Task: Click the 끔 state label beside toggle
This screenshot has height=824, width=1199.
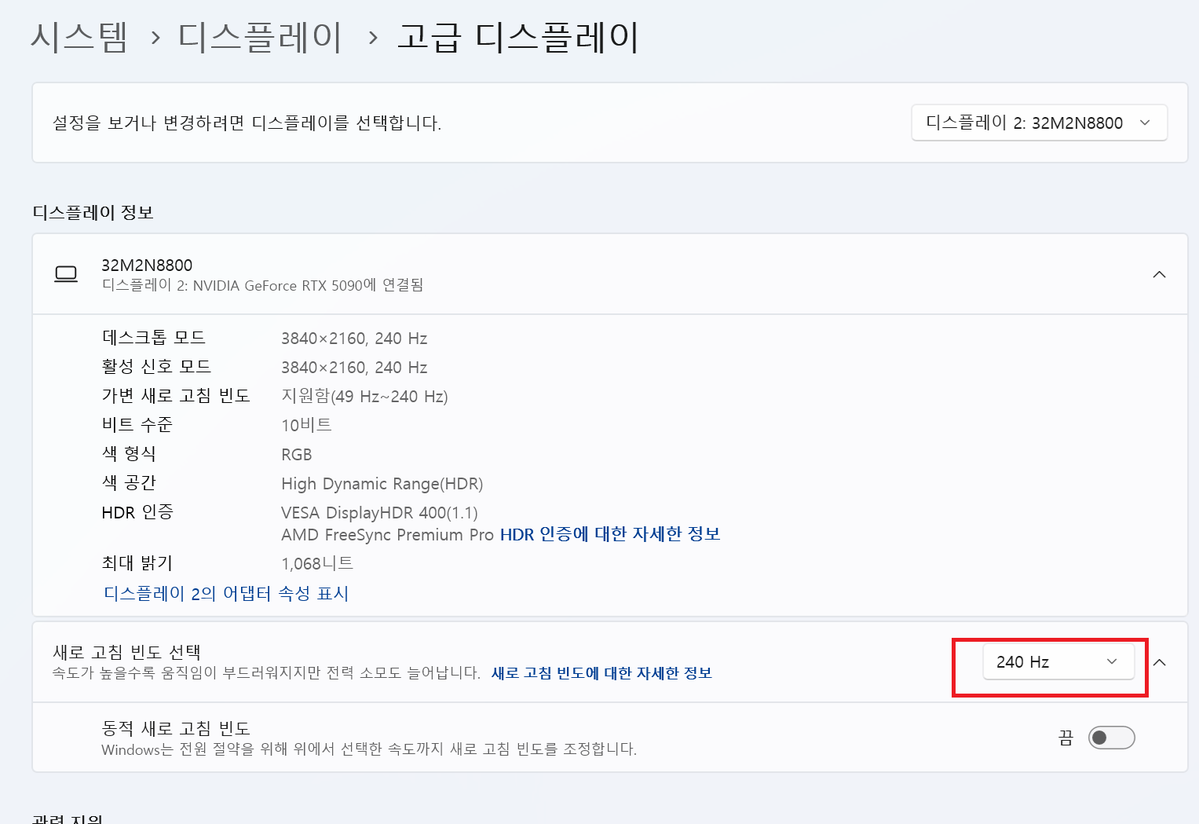Action: 1066,738
